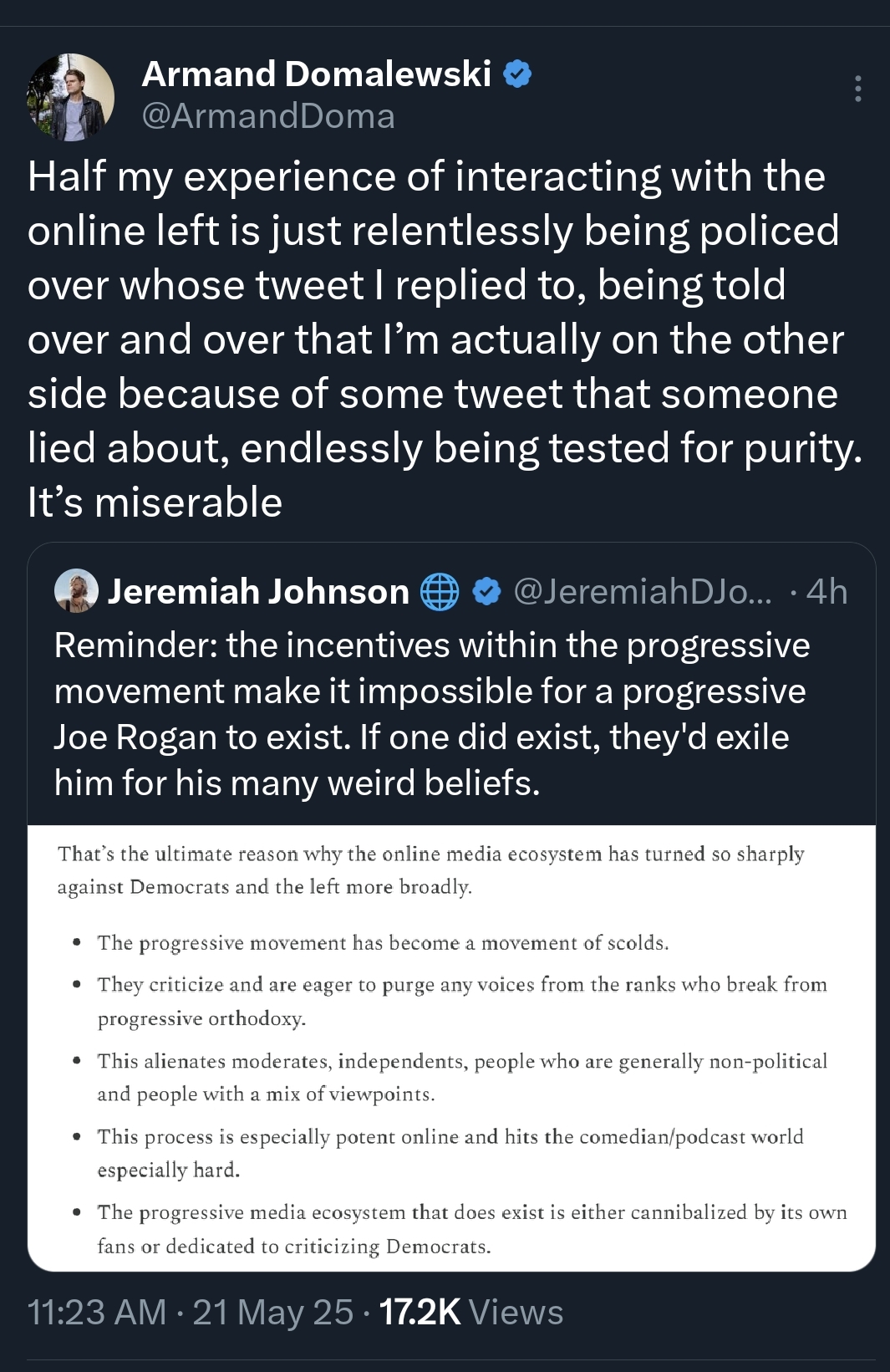The image size is (890, 1372).
Task: Click the 'movement of scolds' bullet line
Action: point(383,943)
